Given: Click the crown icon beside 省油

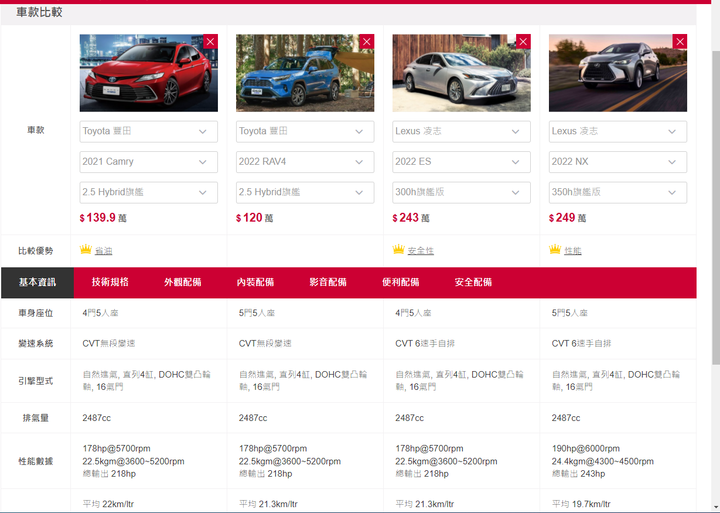Looking at the screenshot, I should pyautogui.click(x=86, y=249).
